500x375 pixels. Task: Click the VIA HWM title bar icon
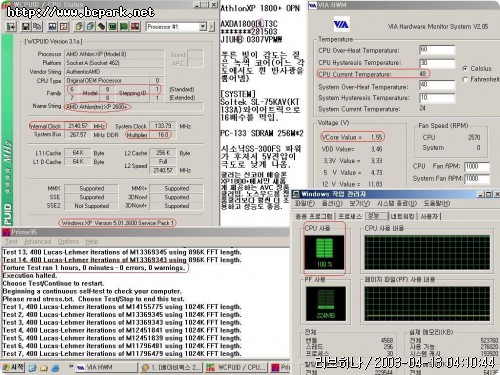(312, 5)
